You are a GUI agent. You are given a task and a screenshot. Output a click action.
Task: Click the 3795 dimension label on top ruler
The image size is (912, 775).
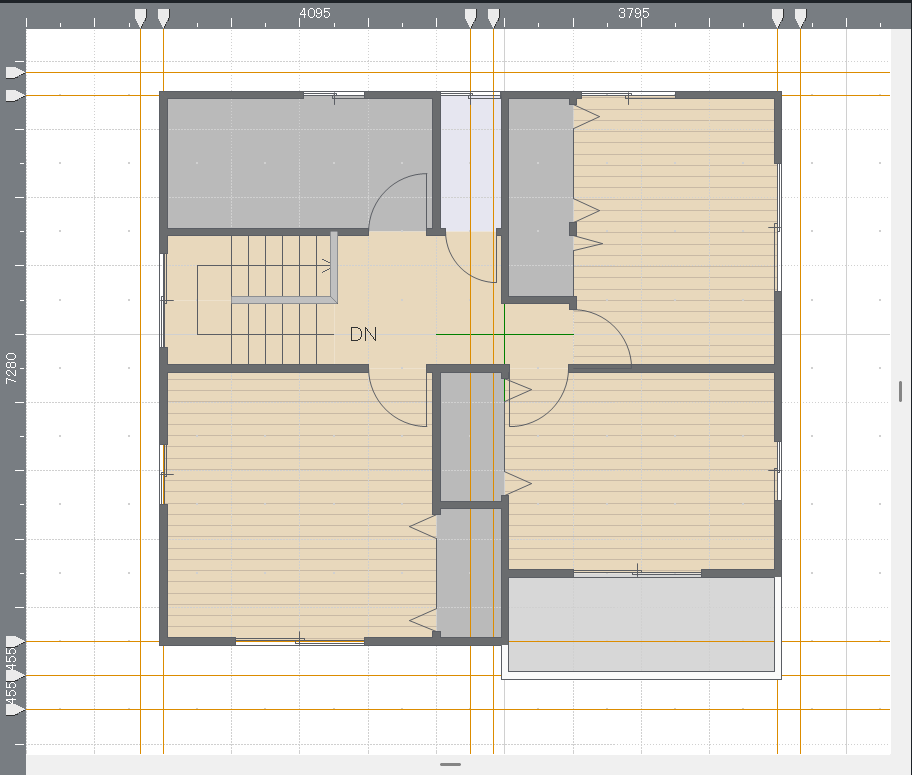[x=634, y=14]
